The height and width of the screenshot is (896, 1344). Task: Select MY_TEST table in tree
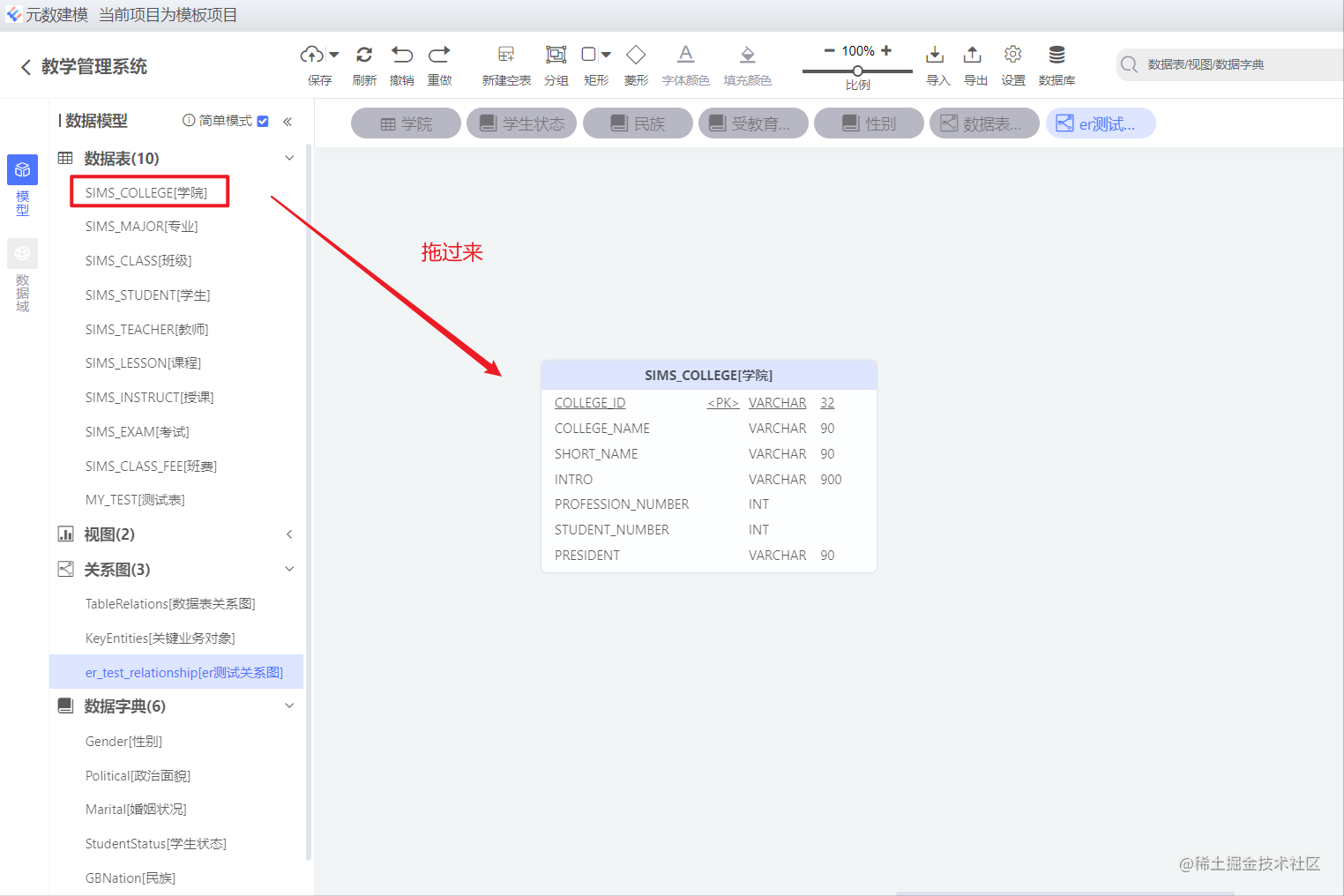(x=135, y=500)
